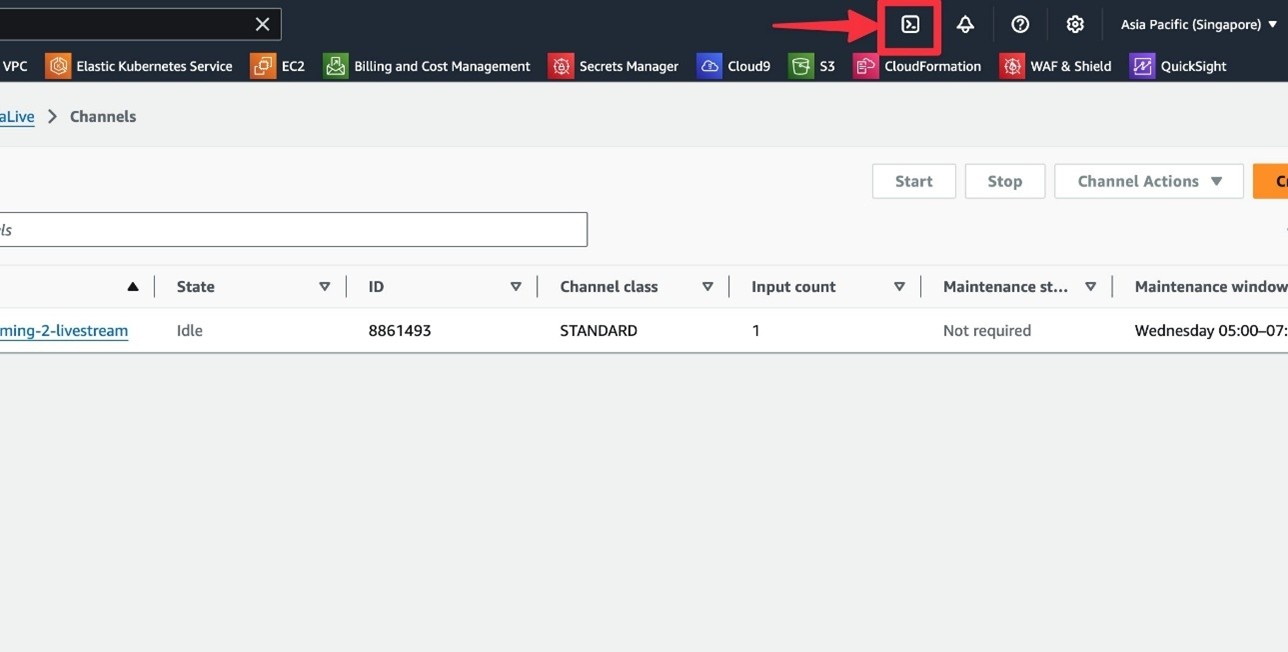Open the S3 service shortcut
Viewport: 1288px width, 652px height.
click(x=812, y=67)
